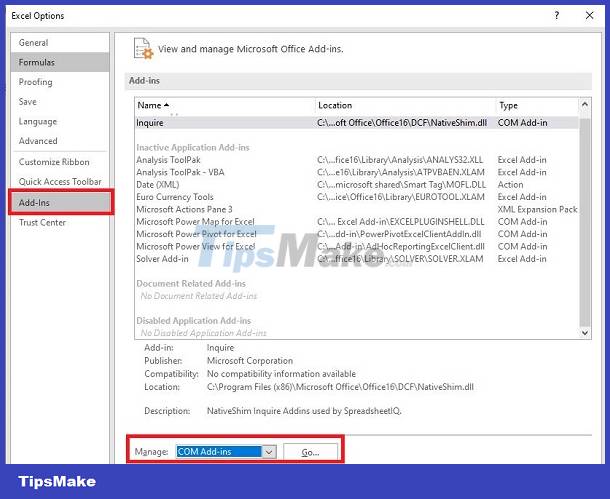Click the MOFL.DLL location cell
This screenshot has width=610, height=499.
[401, 185]
